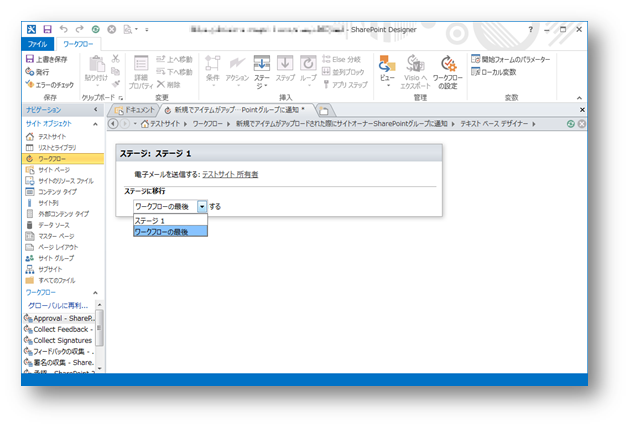Click the workflow list vertical scrollbar
This screenshot has width=630, height=428.
click(x=100, y=335)
